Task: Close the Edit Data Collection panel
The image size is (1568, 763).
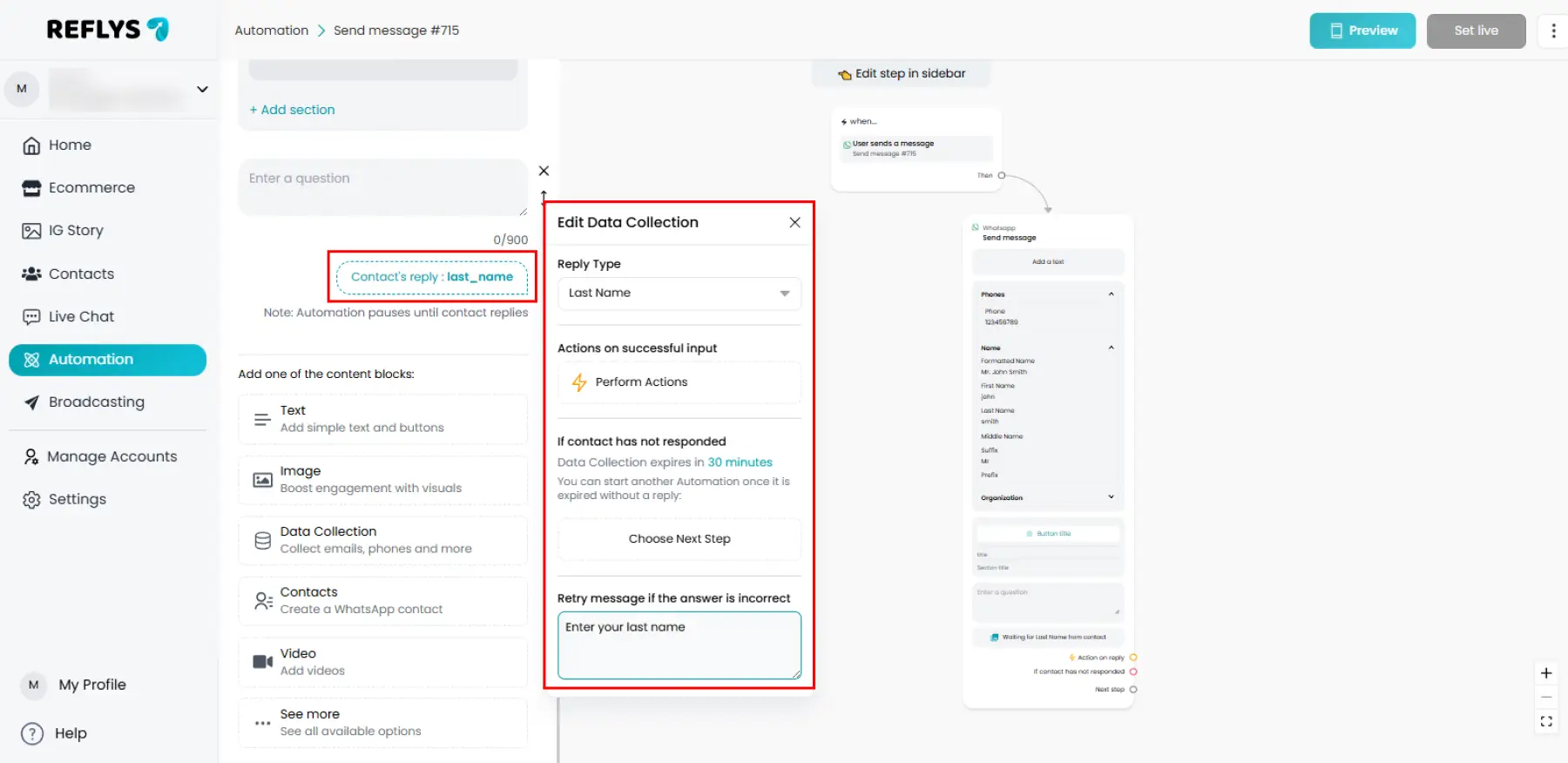Action: 794,223
